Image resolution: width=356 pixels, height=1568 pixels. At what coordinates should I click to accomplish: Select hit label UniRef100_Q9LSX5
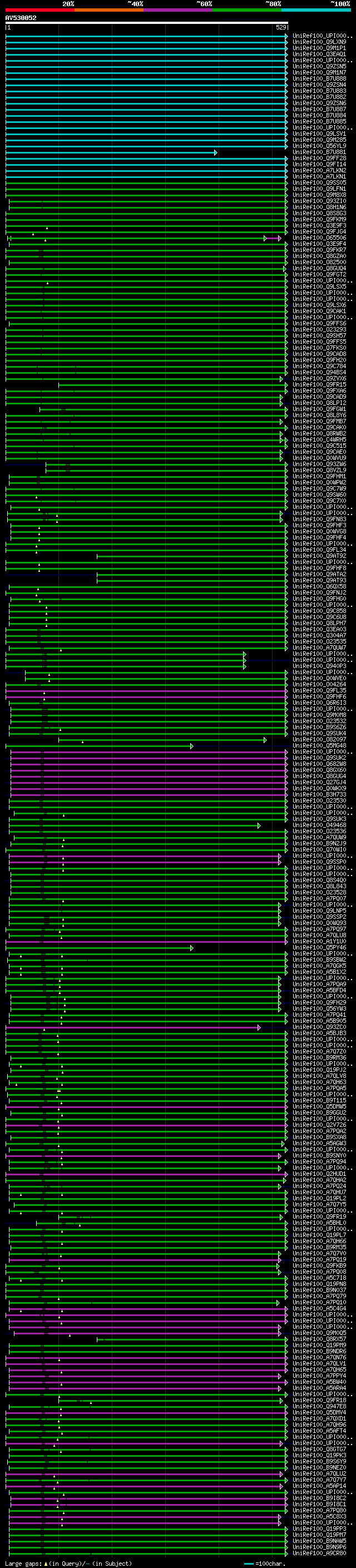click(x=319, y=286)
